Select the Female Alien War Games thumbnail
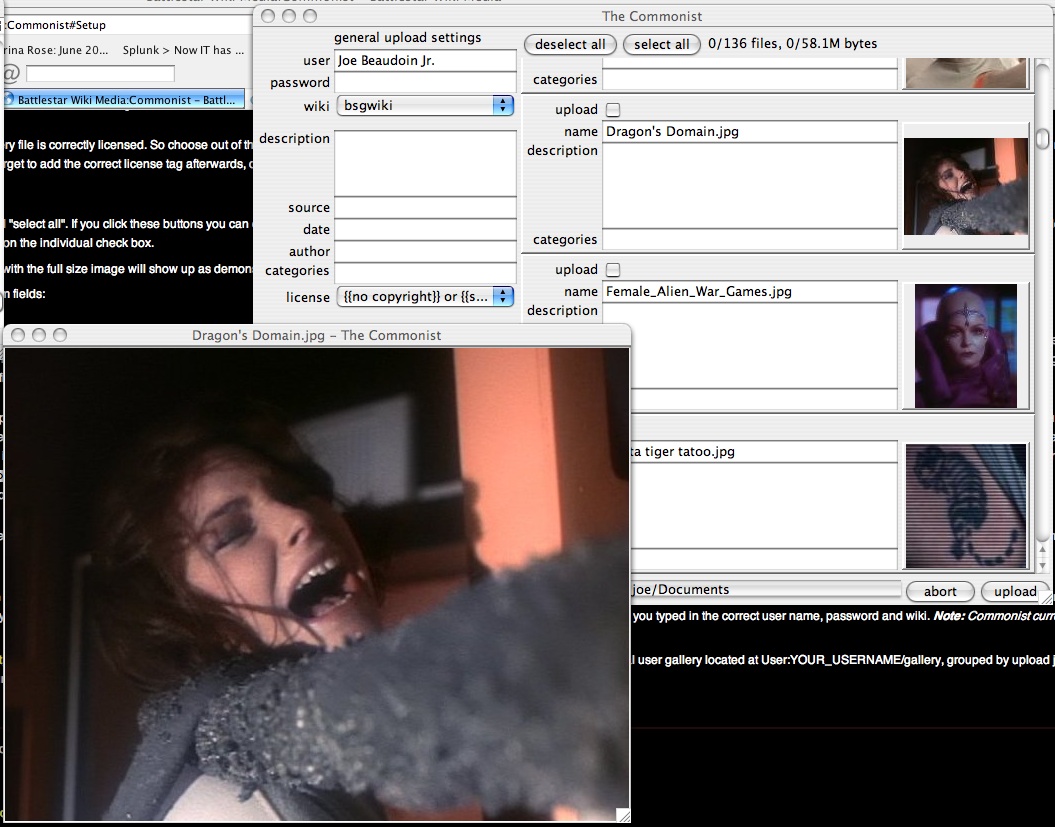Viewport: 1055px width, 827px height. pyautogui.click(x=965, y=346)
